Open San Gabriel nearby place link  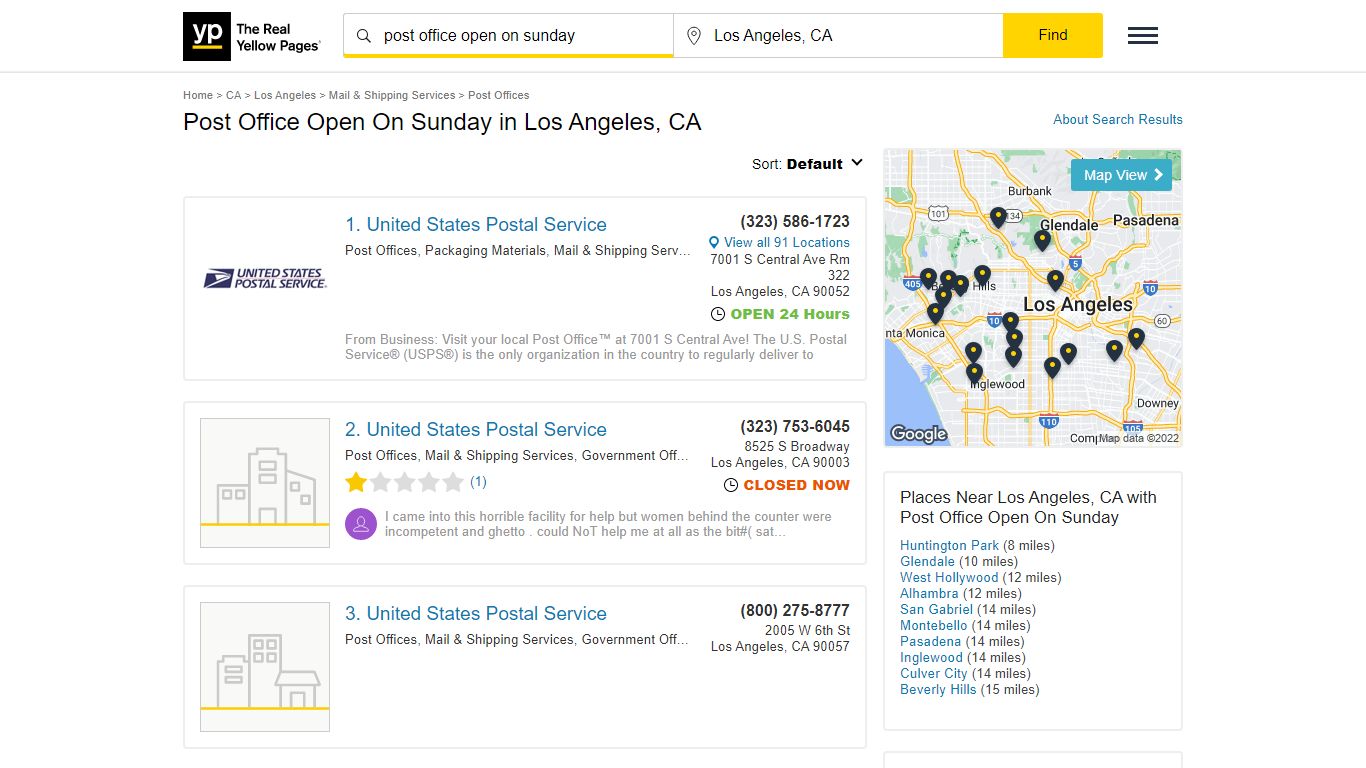click(x=936, y=610)
